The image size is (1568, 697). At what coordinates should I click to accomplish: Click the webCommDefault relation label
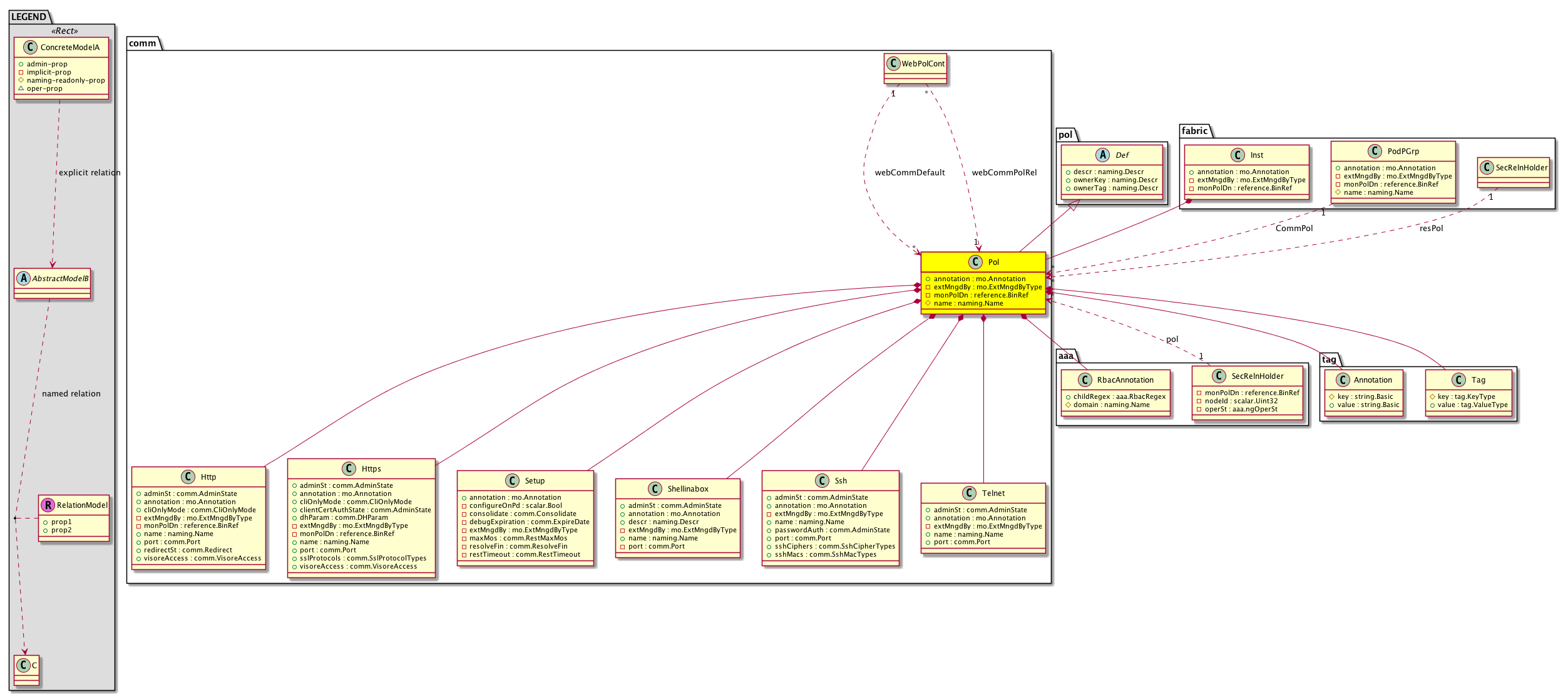(x=910, y=172)
